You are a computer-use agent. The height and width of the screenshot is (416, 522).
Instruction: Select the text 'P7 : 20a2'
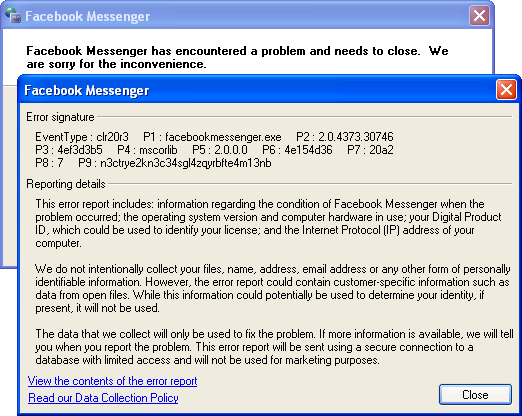pos(370,150)
